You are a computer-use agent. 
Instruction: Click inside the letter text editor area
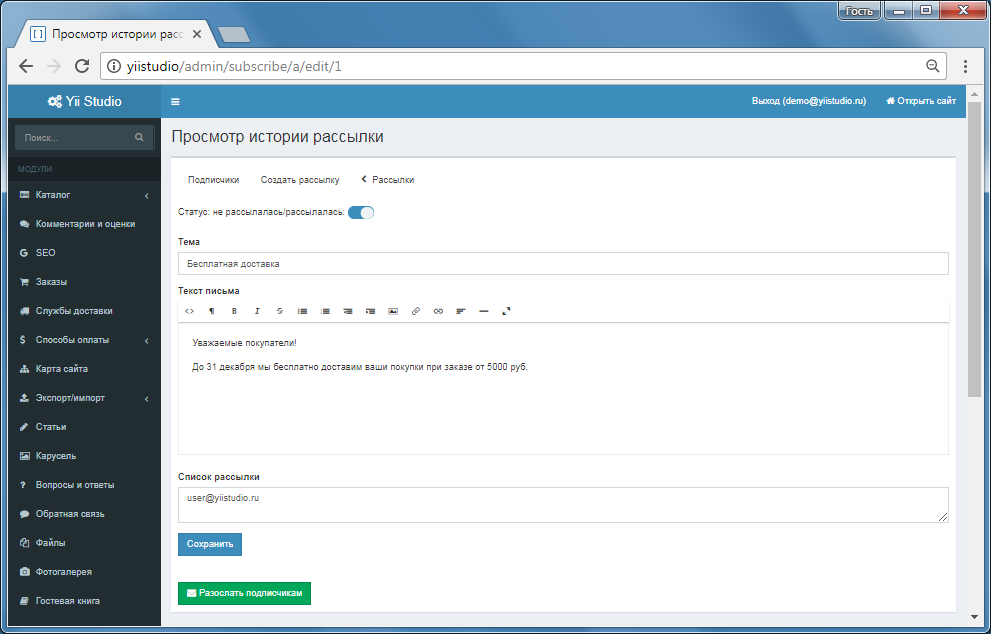point(563,389)
